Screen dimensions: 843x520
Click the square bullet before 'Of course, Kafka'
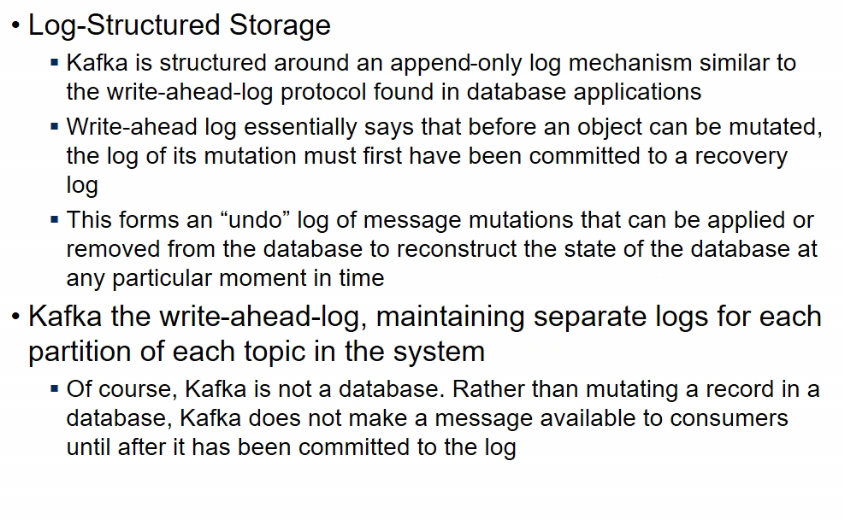tap(54, 389)
